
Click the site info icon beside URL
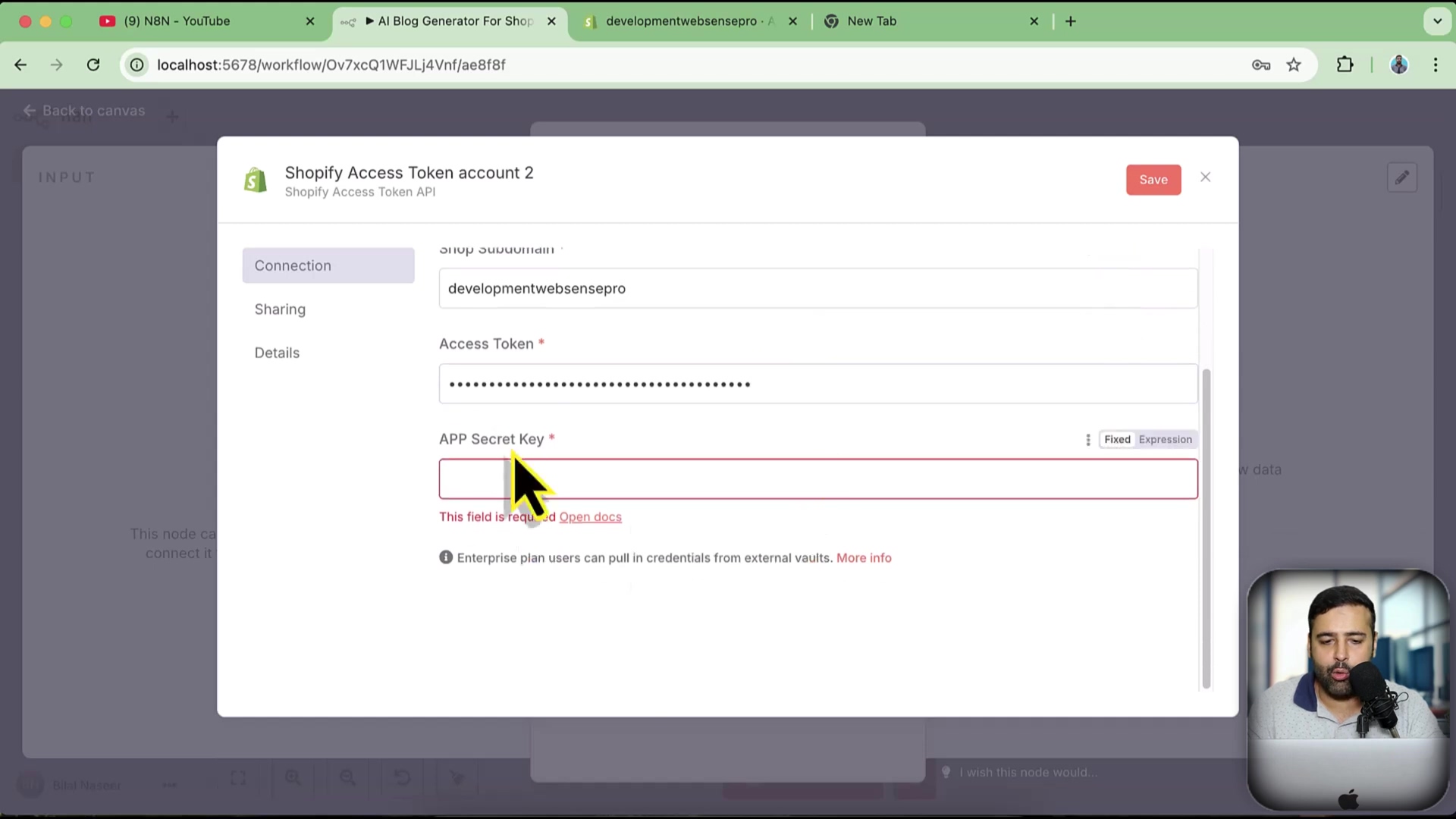[137, 65]
